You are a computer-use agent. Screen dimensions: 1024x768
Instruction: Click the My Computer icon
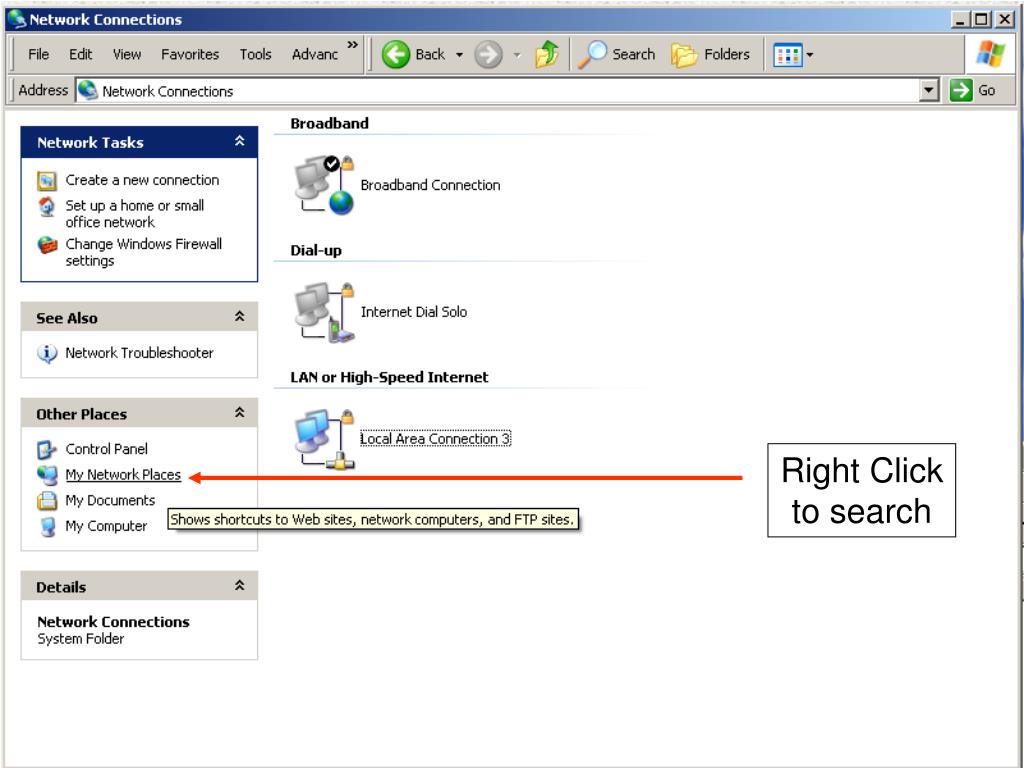(47, 526)
